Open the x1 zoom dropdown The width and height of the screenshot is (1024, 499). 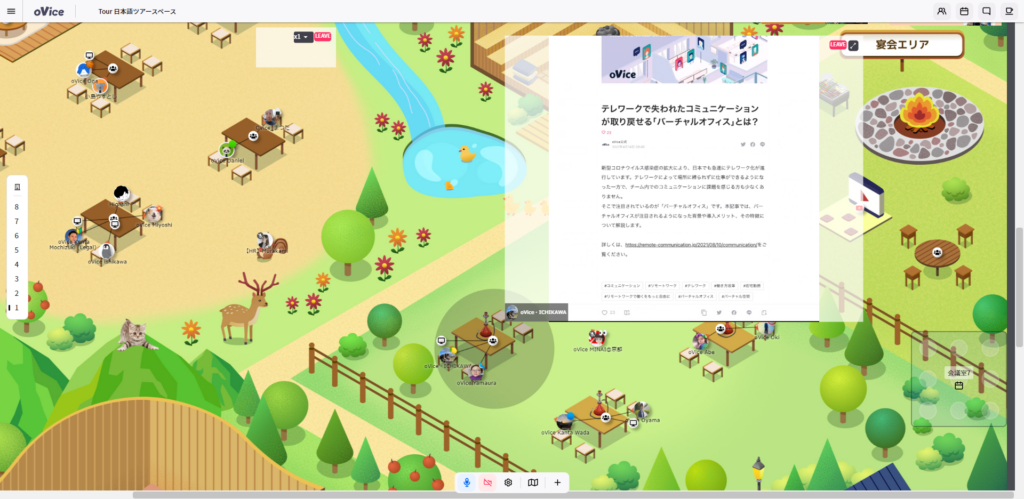[x=302, y=37]
